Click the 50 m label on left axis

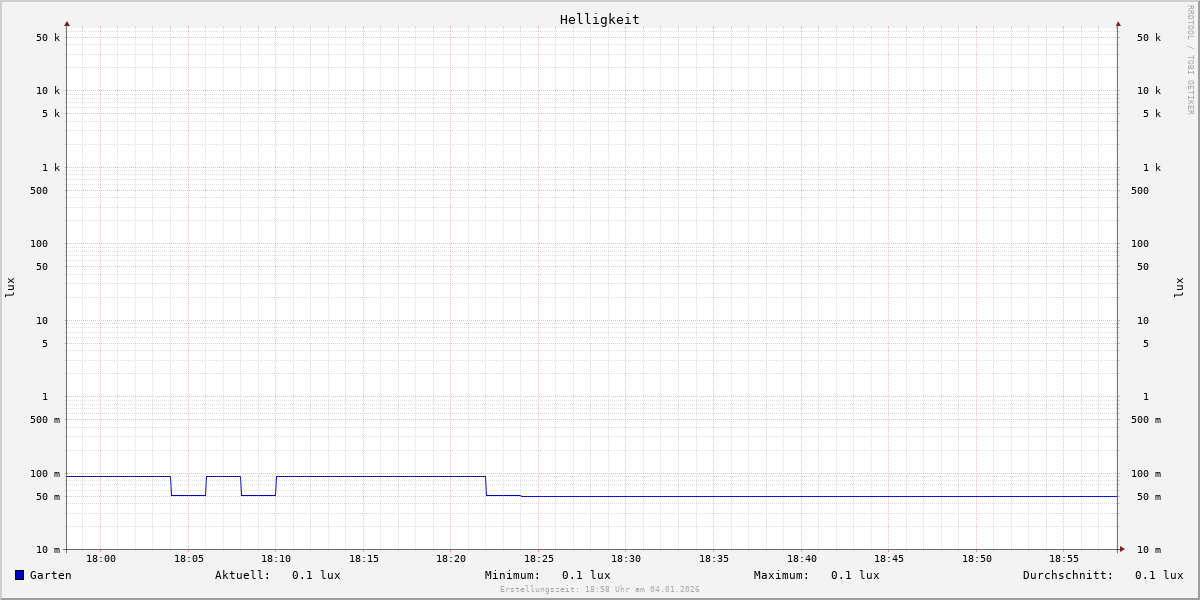point(48,497)
